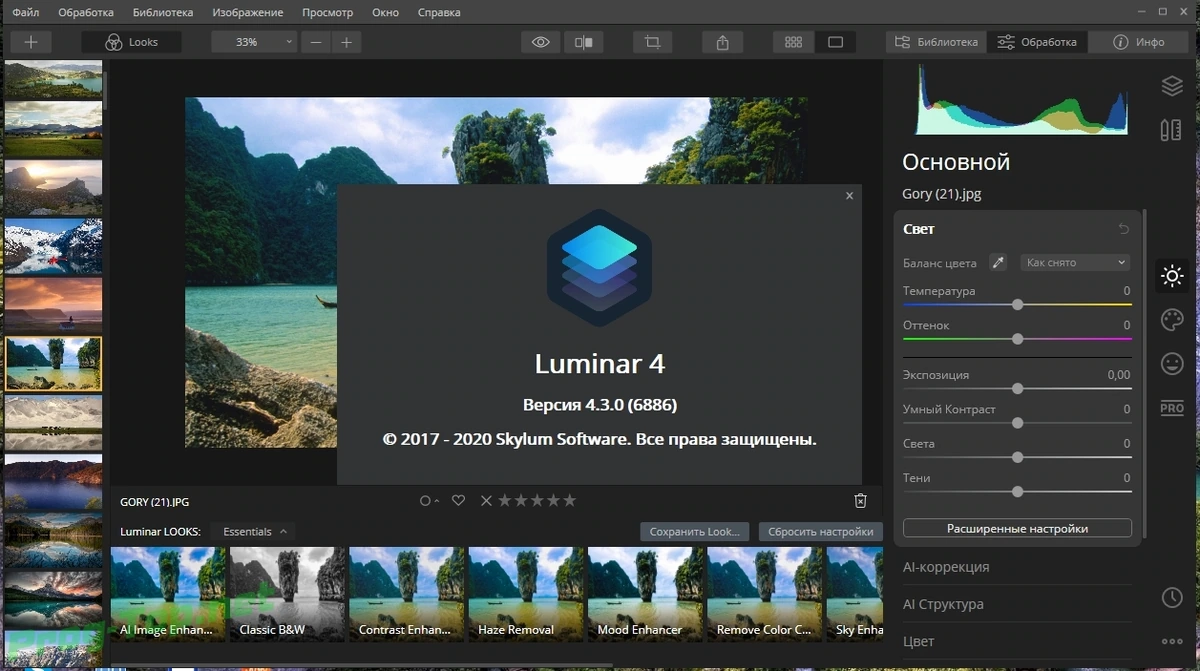Select the top lake landscape filmstrip thumbnail

pos(53,80)
